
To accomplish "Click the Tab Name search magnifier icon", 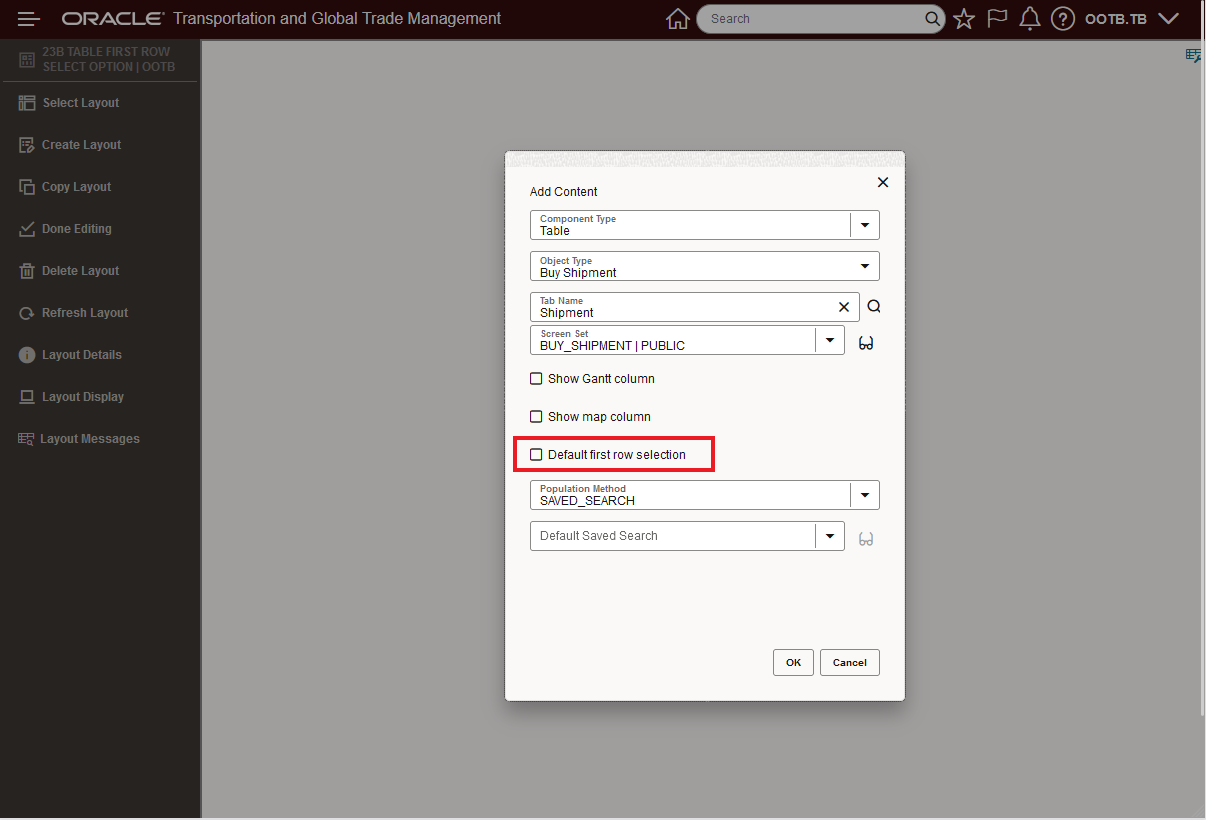I will click(x=874, y=307).
